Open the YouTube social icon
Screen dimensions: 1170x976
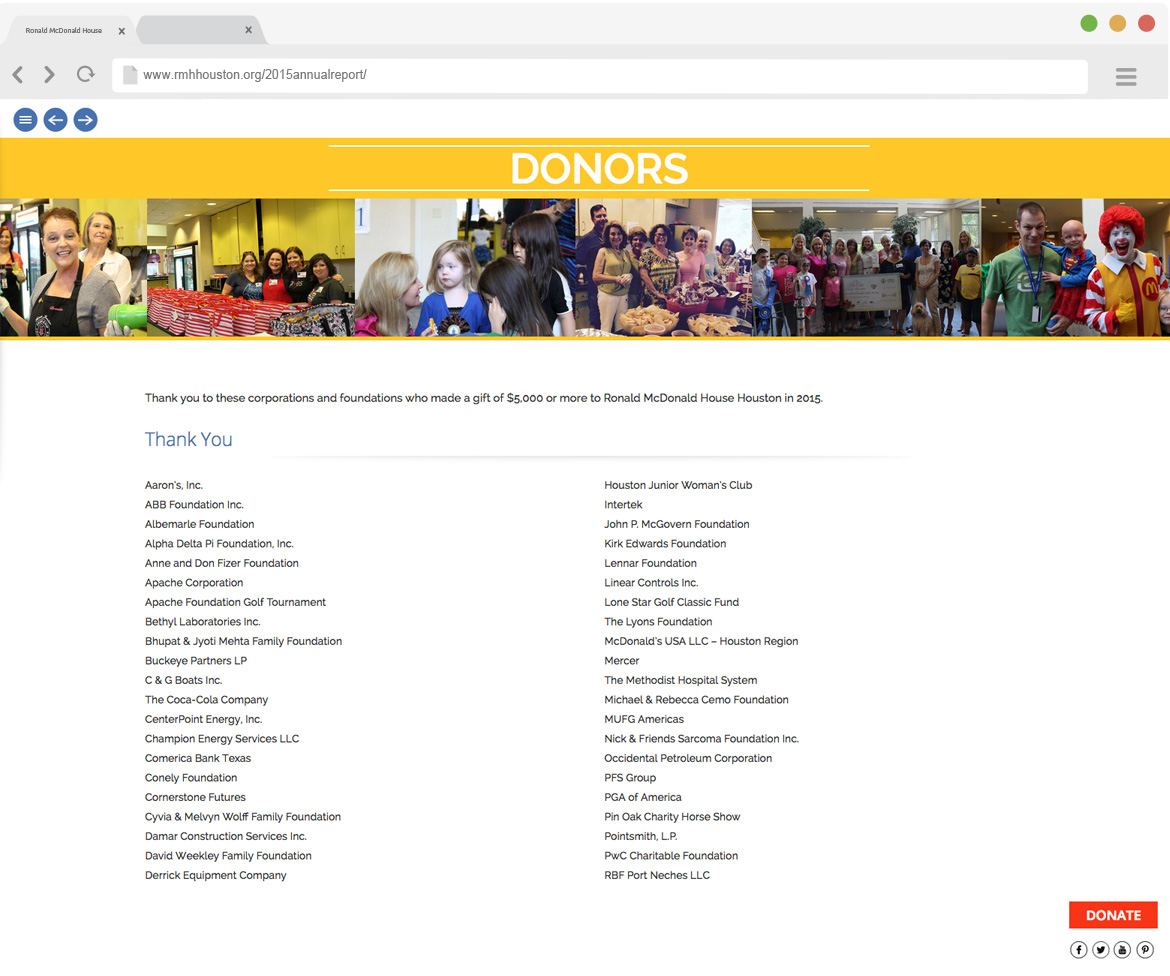(1123, 950)
